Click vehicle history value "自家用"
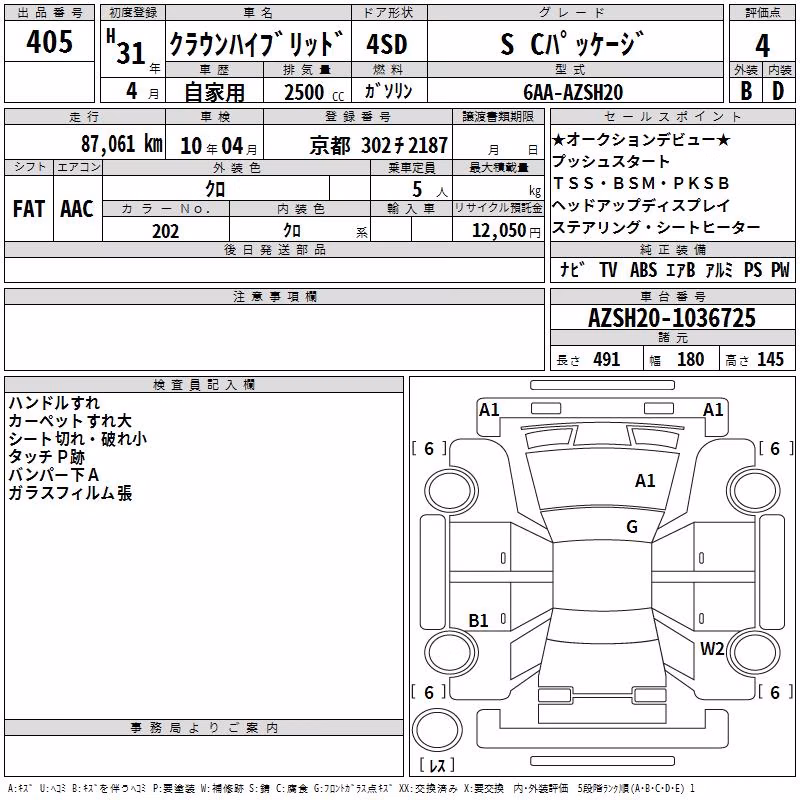 (x=214, y=92)
